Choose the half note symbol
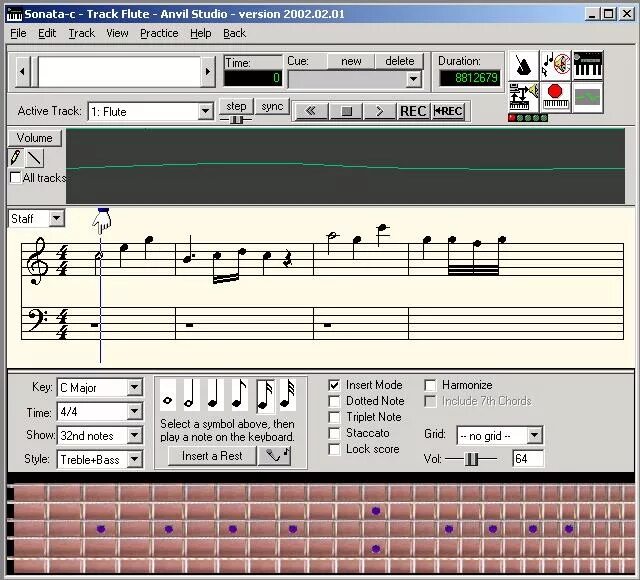The width and height of the screenshot is (640, 580). [191, 395]
